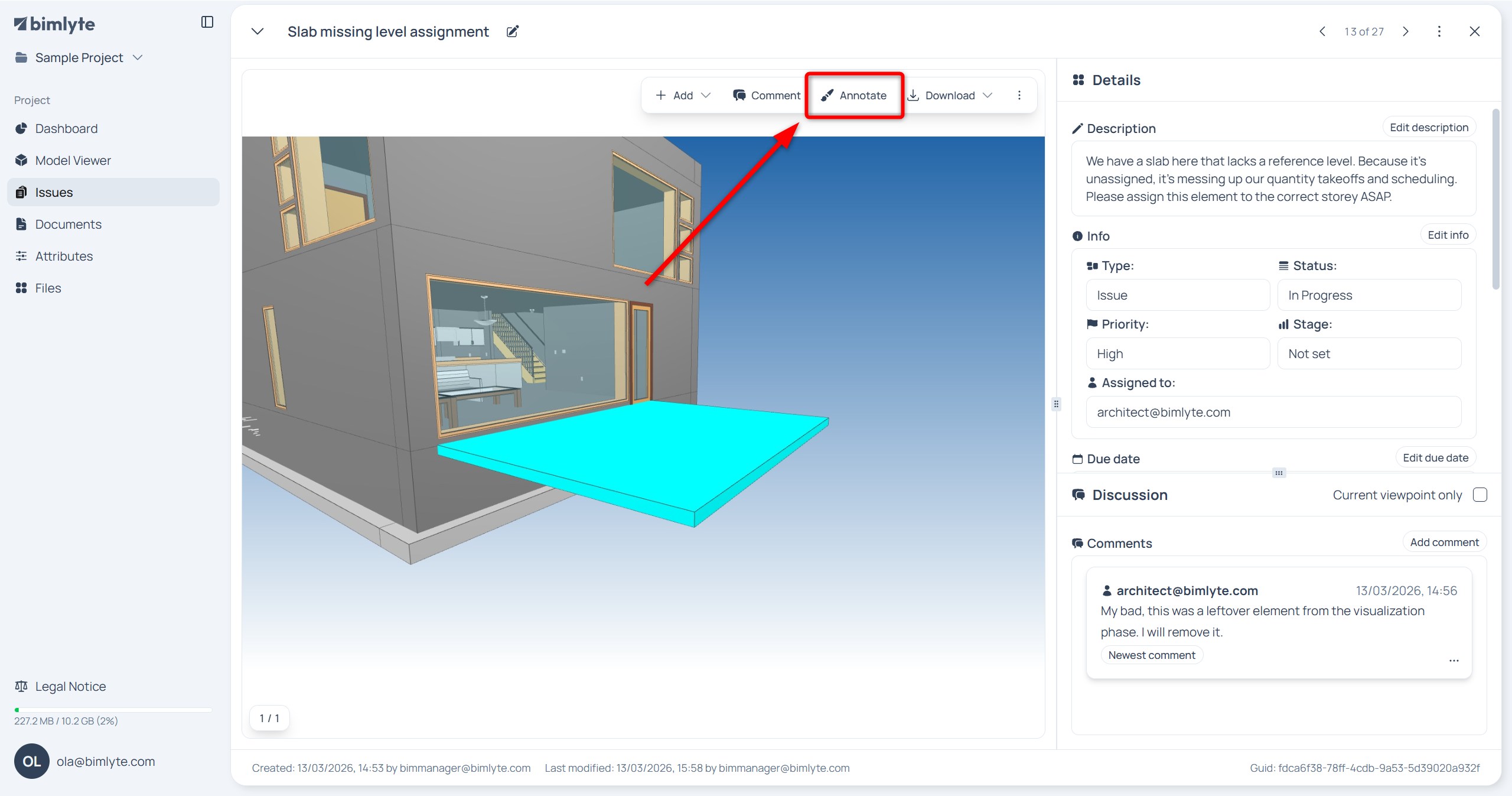Collapse the sidebar panel icon
Screen dimensions: 1512x796
[207, 22]
